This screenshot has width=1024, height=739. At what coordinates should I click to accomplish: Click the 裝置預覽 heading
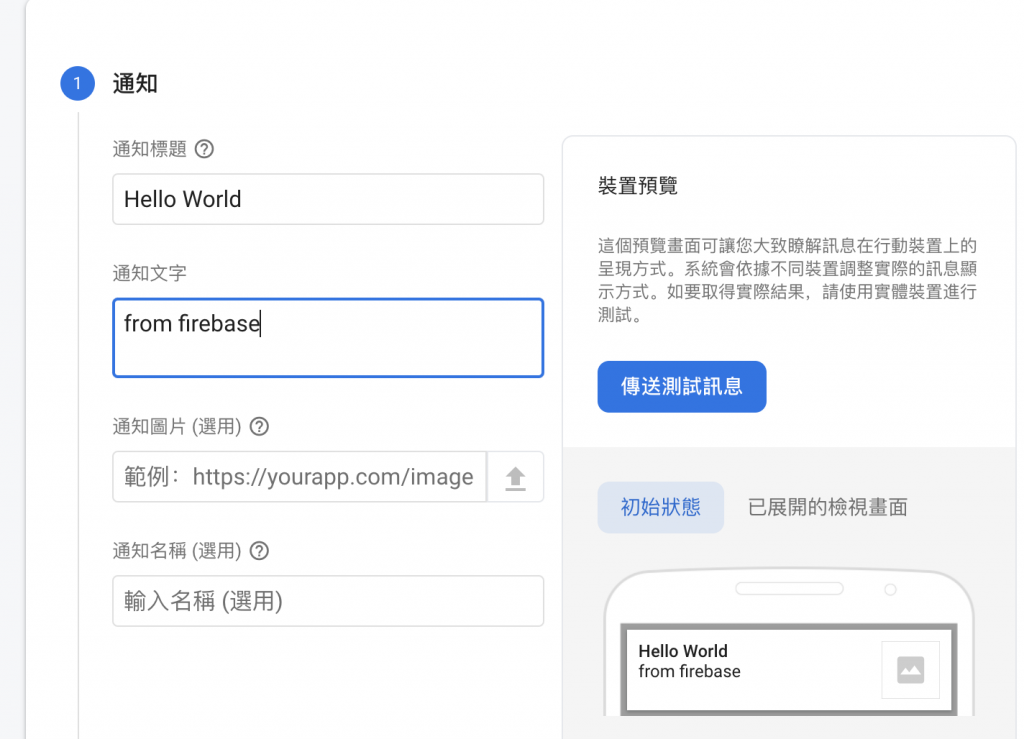(637, 186)
